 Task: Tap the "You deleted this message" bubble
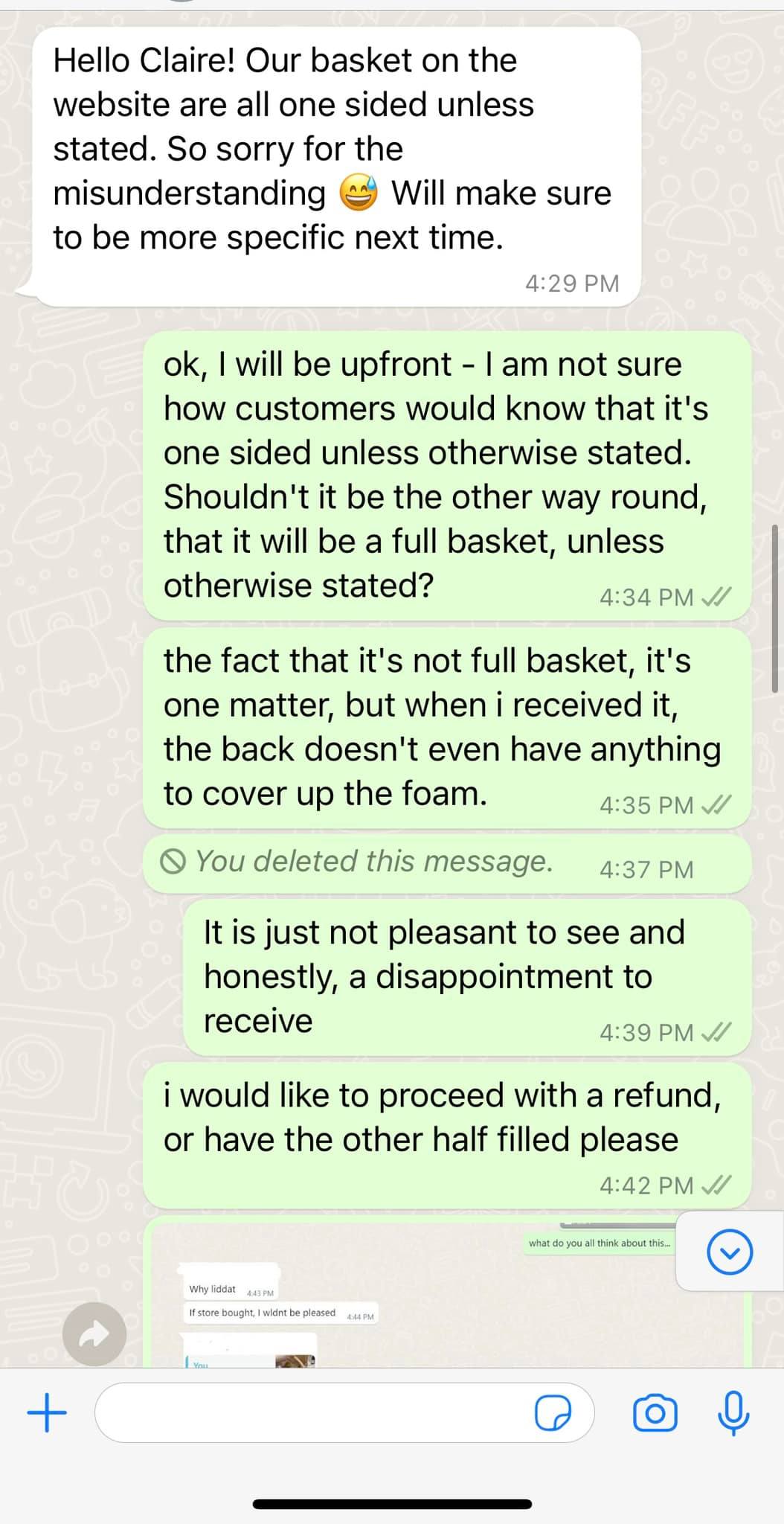tap(447, 863)
